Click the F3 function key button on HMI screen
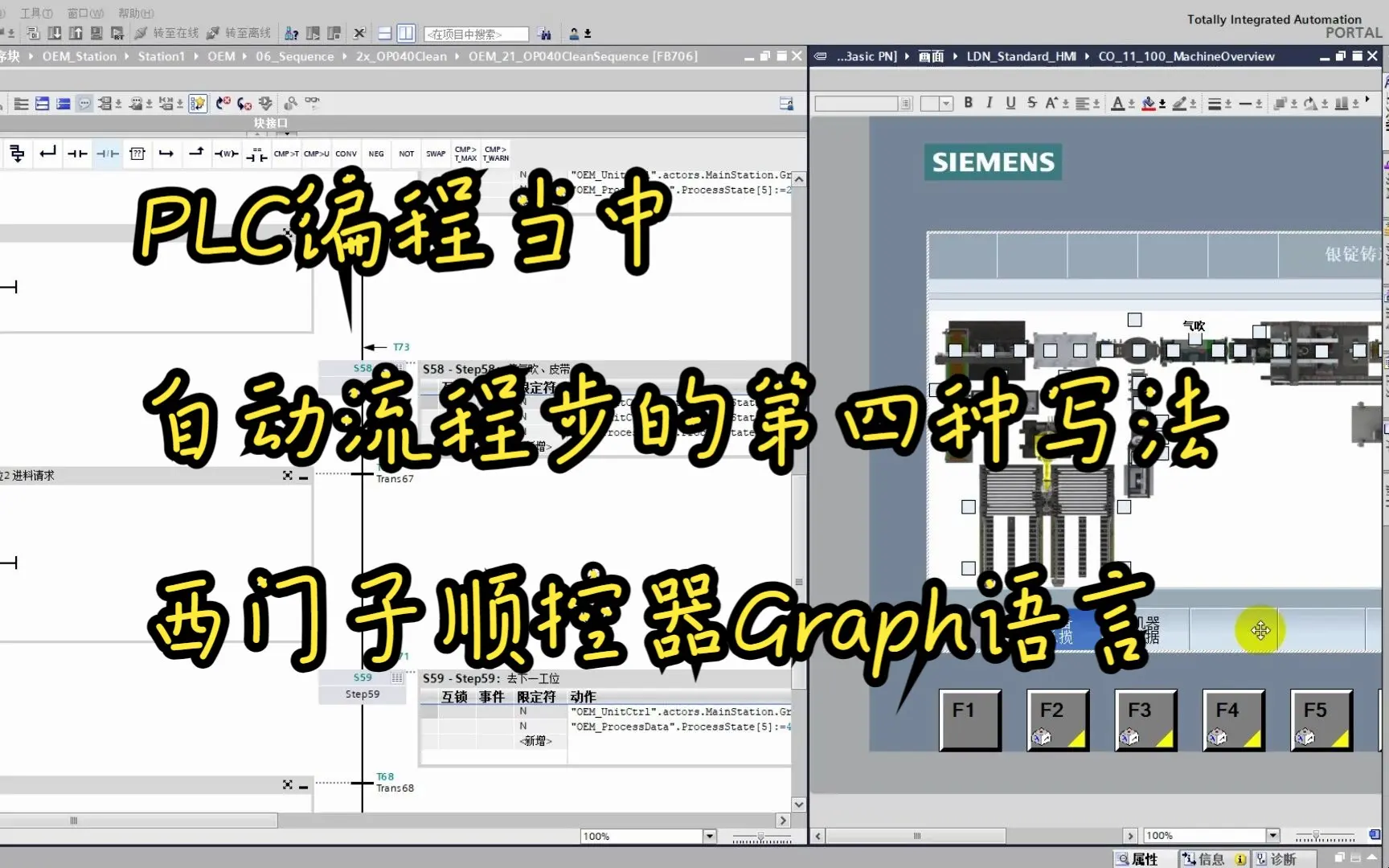The image size is (1389, 868). (x=1146, y=720)
